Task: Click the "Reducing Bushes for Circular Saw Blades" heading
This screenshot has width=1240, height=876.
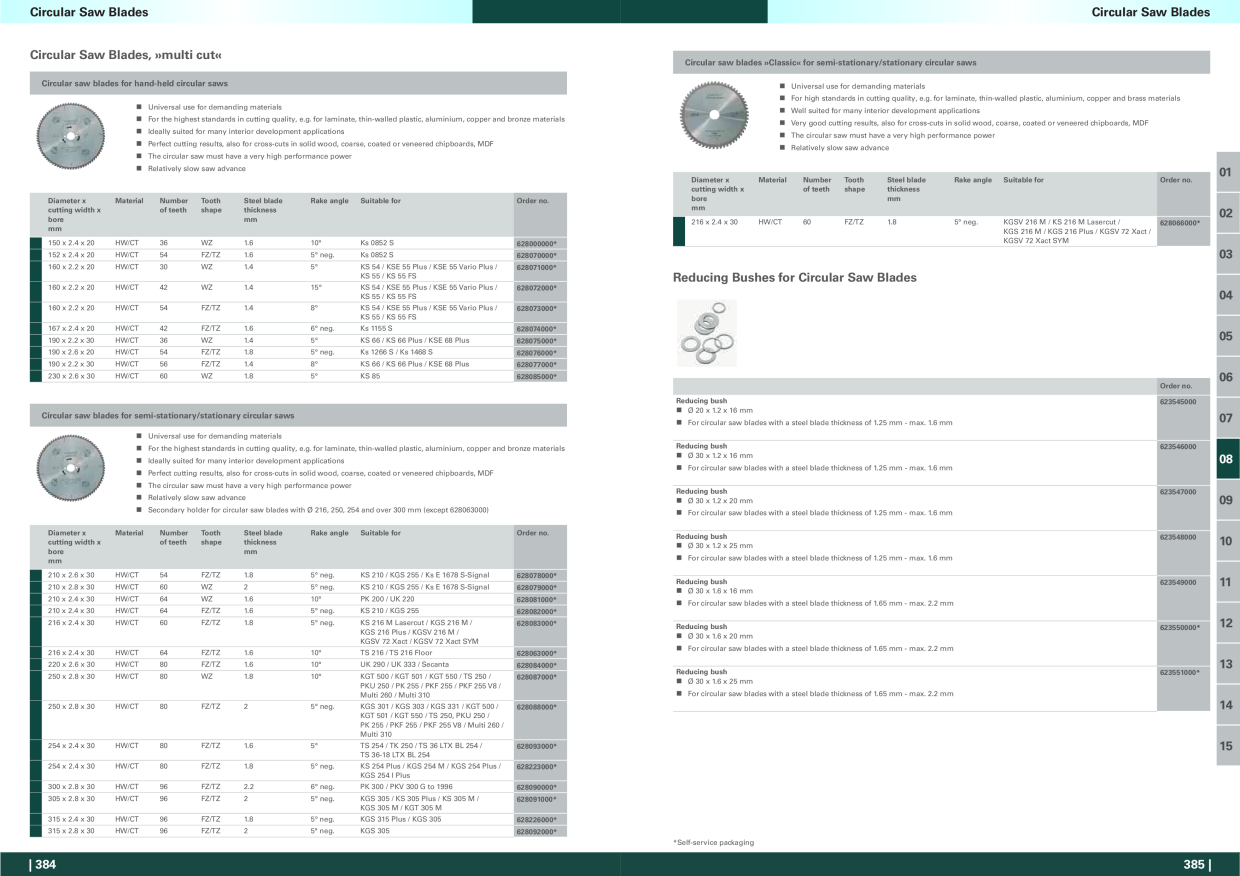Action: point(795,277)
